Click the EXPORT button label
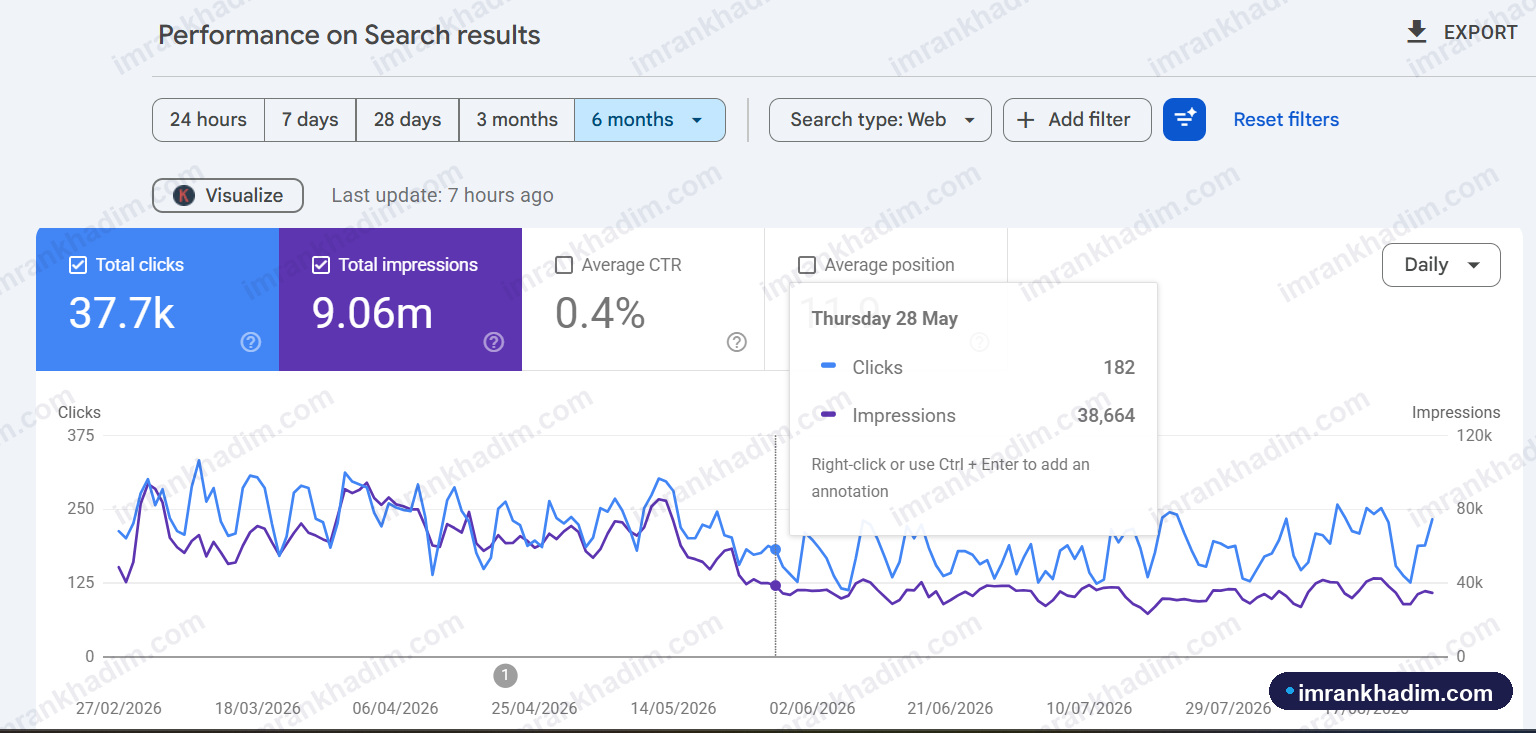Screen dimensions: 1536x733 pos(1481,33)
